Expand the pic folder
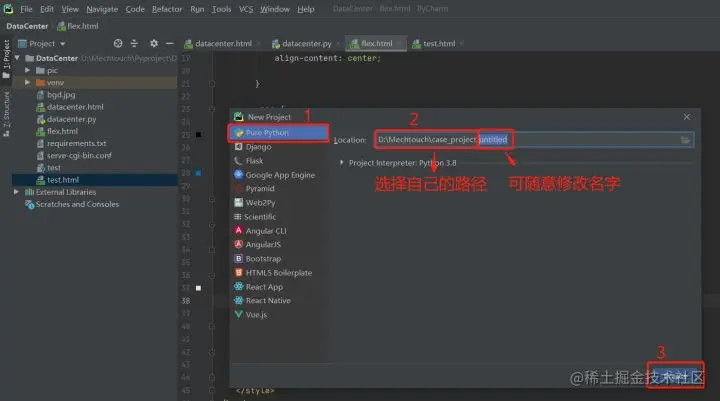720x401 pixels. pos(28,70)
